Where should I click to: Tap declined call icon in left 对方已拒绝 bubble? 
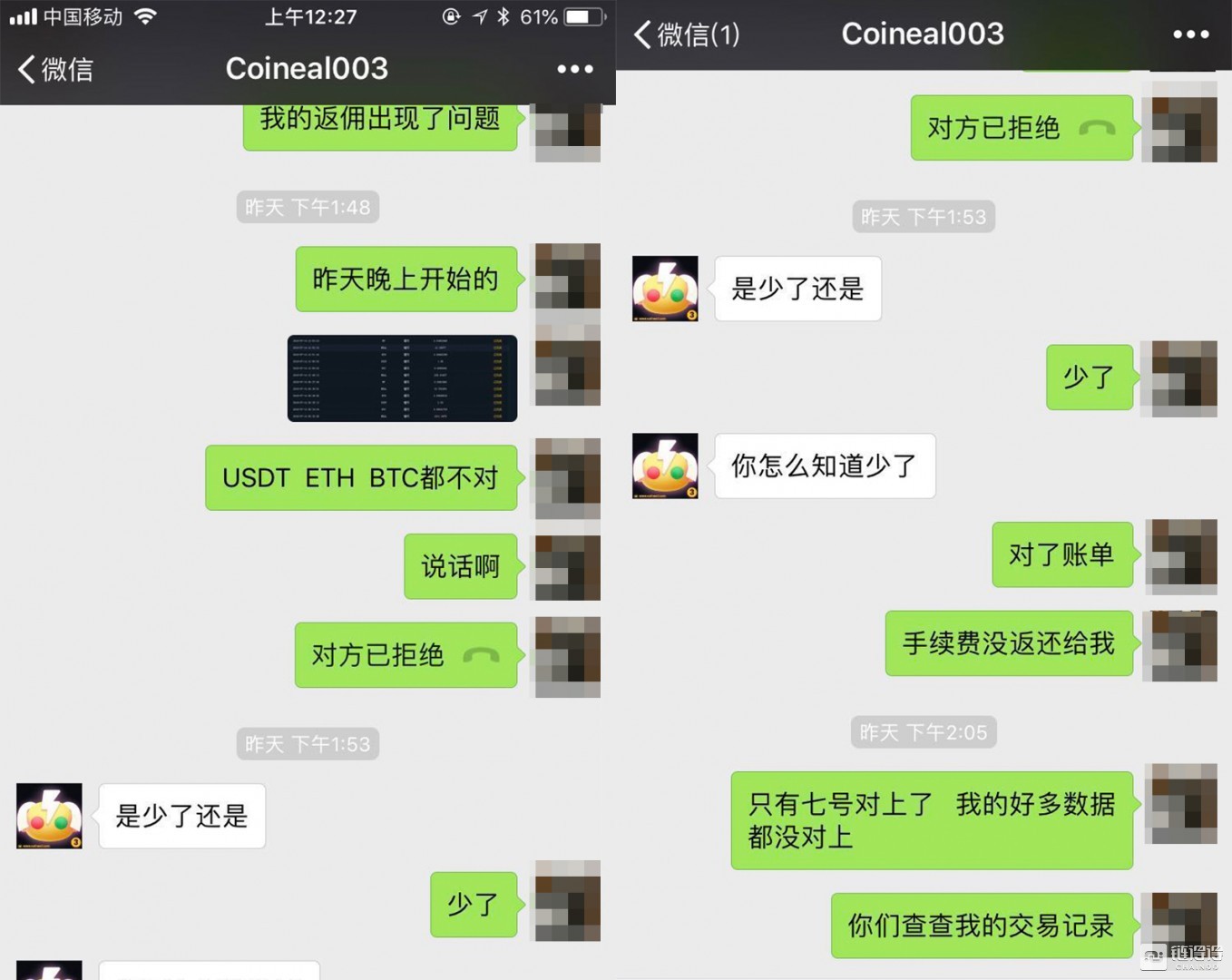coord(481,655)
